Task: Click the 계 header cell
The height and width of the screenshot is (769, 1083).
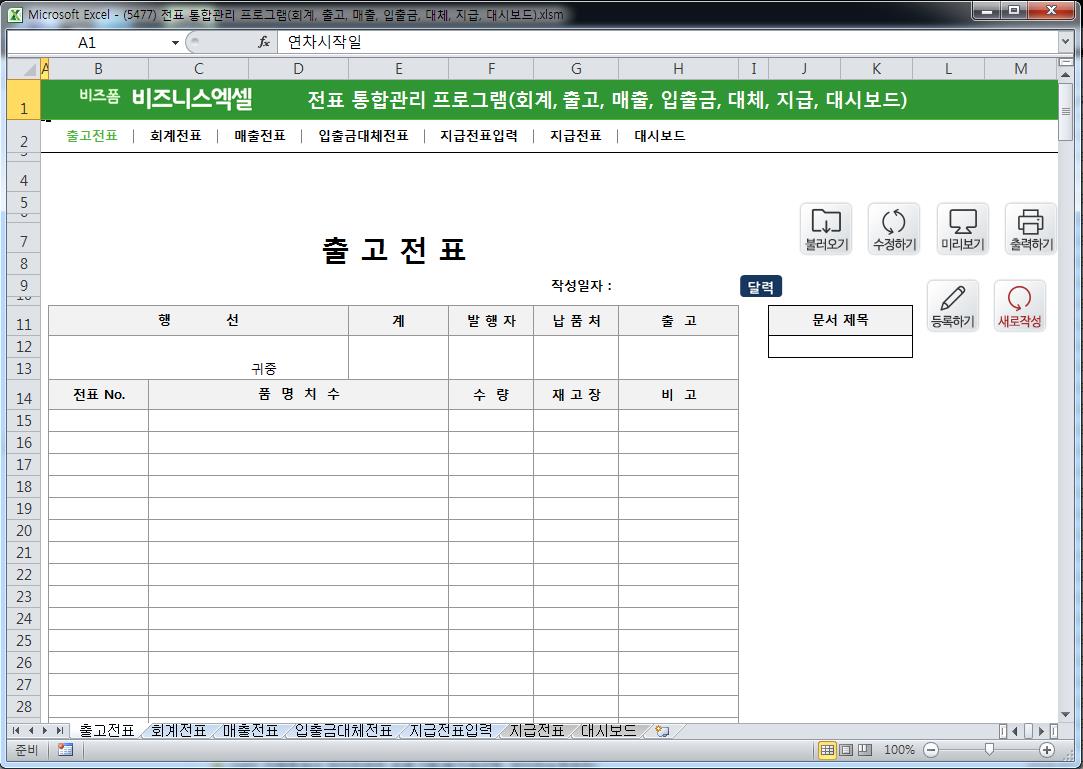Action: 399,321
